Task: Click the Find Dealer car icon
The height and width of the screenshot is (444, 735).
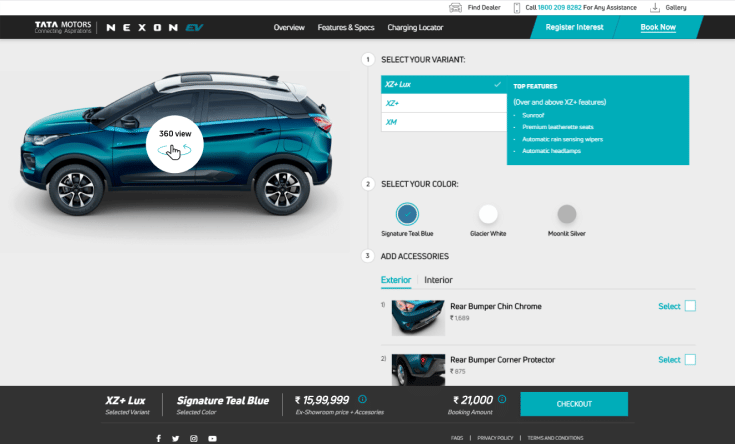Action: point(455,8)
